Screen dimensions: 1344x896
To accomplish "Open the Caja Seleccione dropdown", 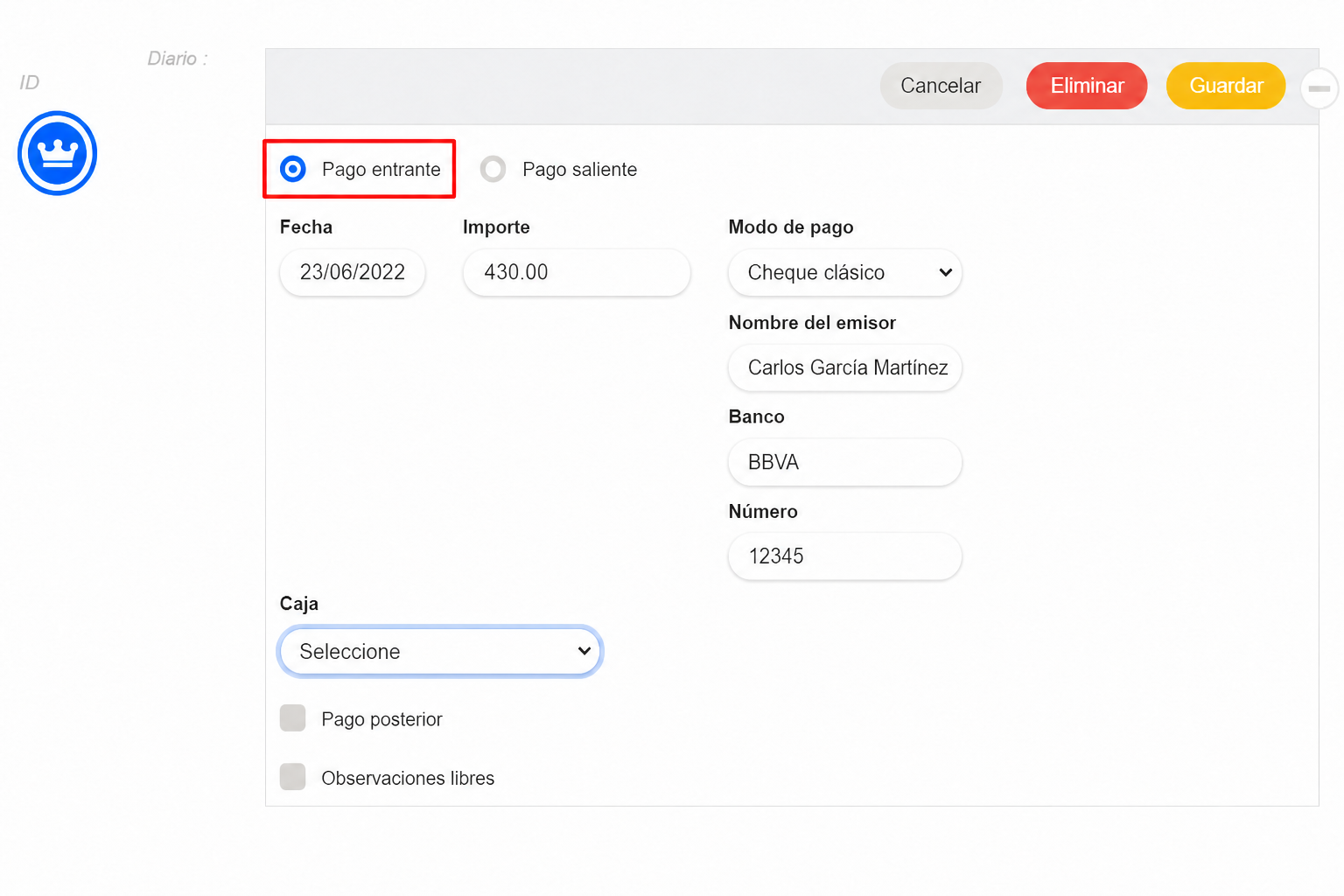I will point(440,651).
